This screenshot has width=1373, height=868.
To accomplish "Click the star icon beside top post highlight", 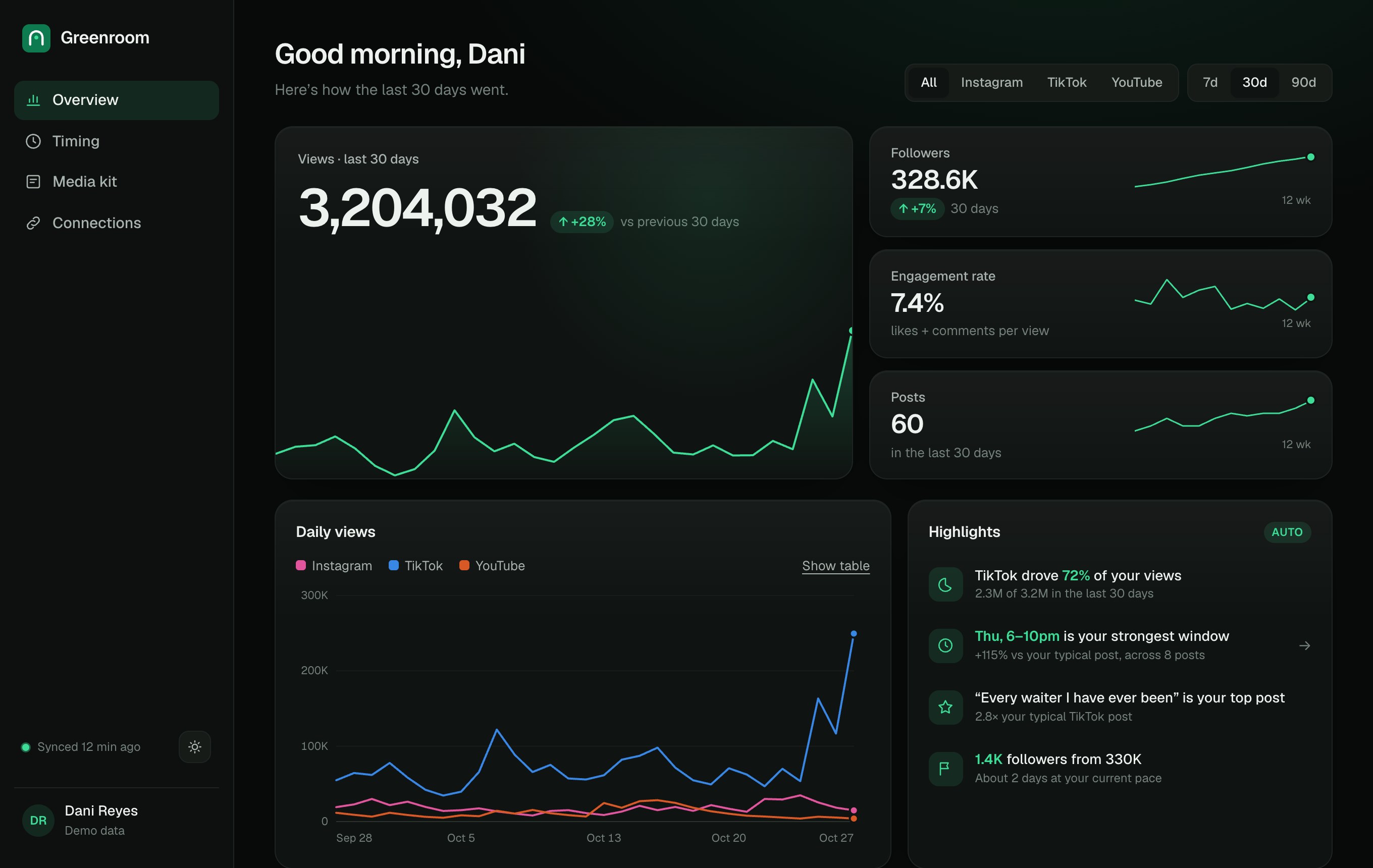I will (x=945, y=707).
